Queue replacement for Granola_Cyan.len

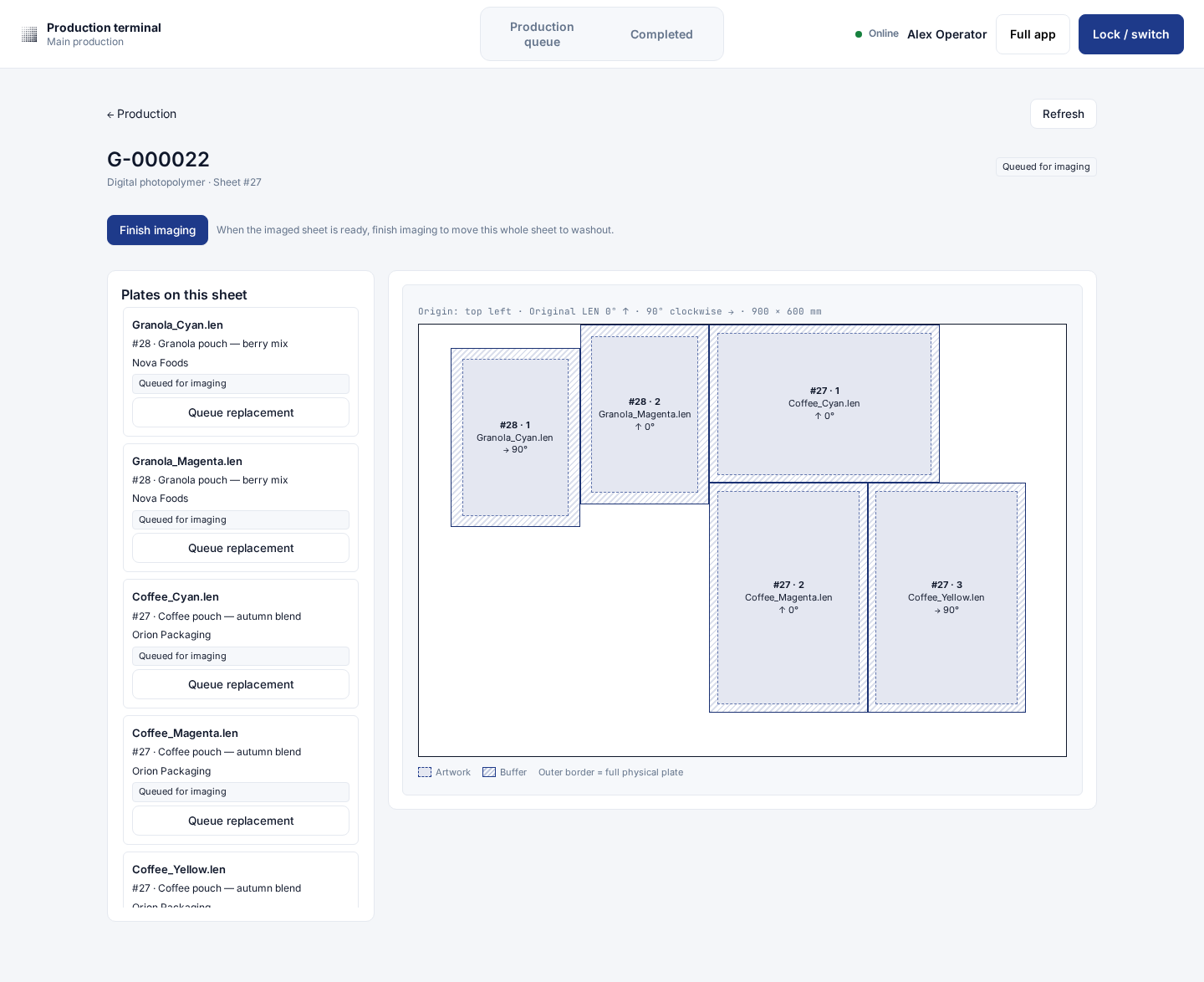point(241,412)
